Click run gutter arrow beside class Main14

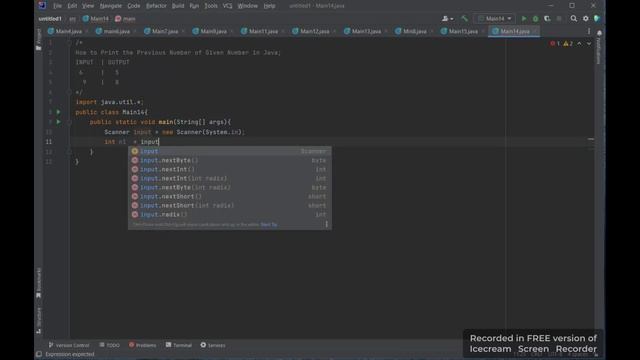[58, 112]
